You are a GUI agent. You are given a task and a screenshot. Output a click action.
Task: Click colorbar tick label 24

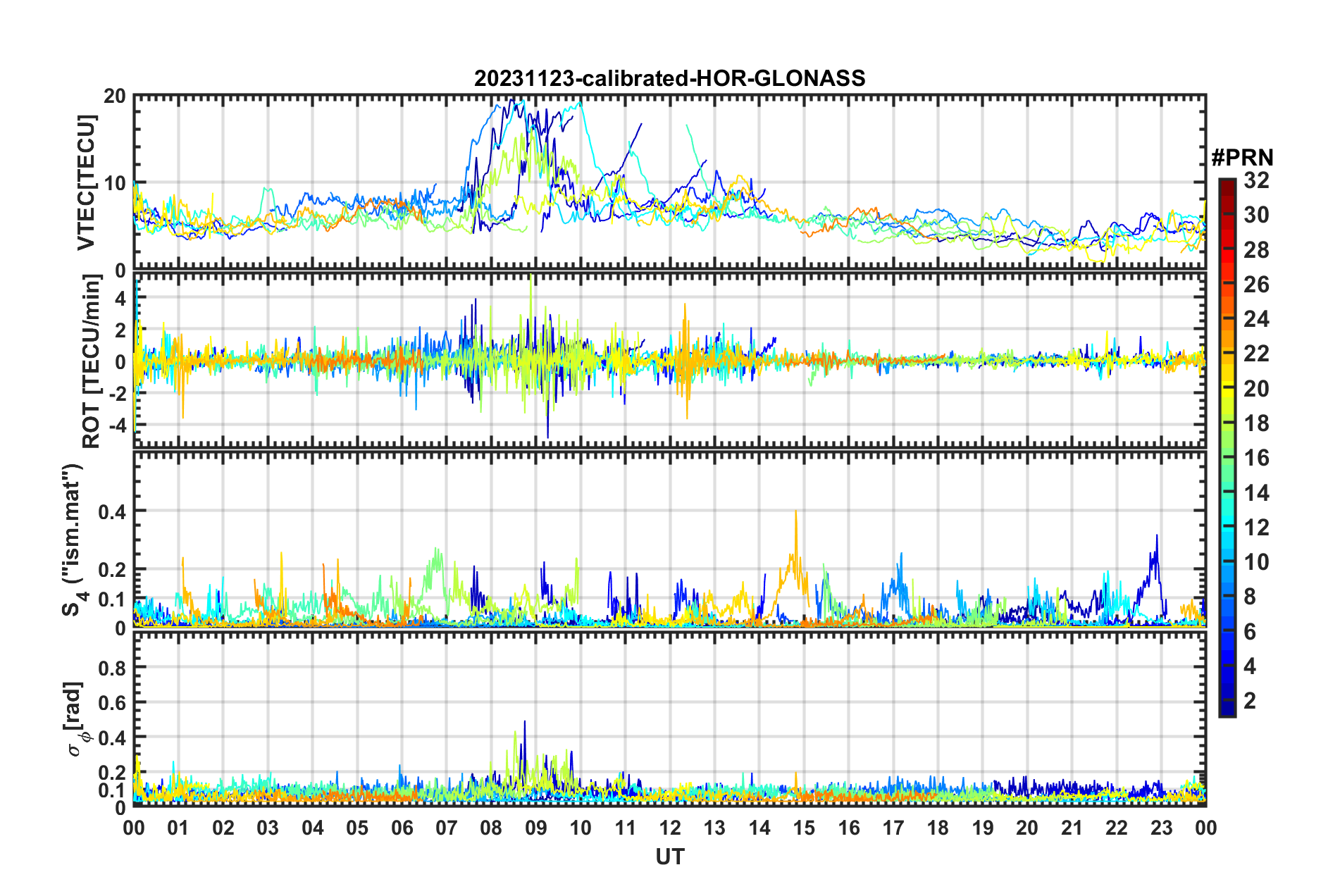point(1256,319)
